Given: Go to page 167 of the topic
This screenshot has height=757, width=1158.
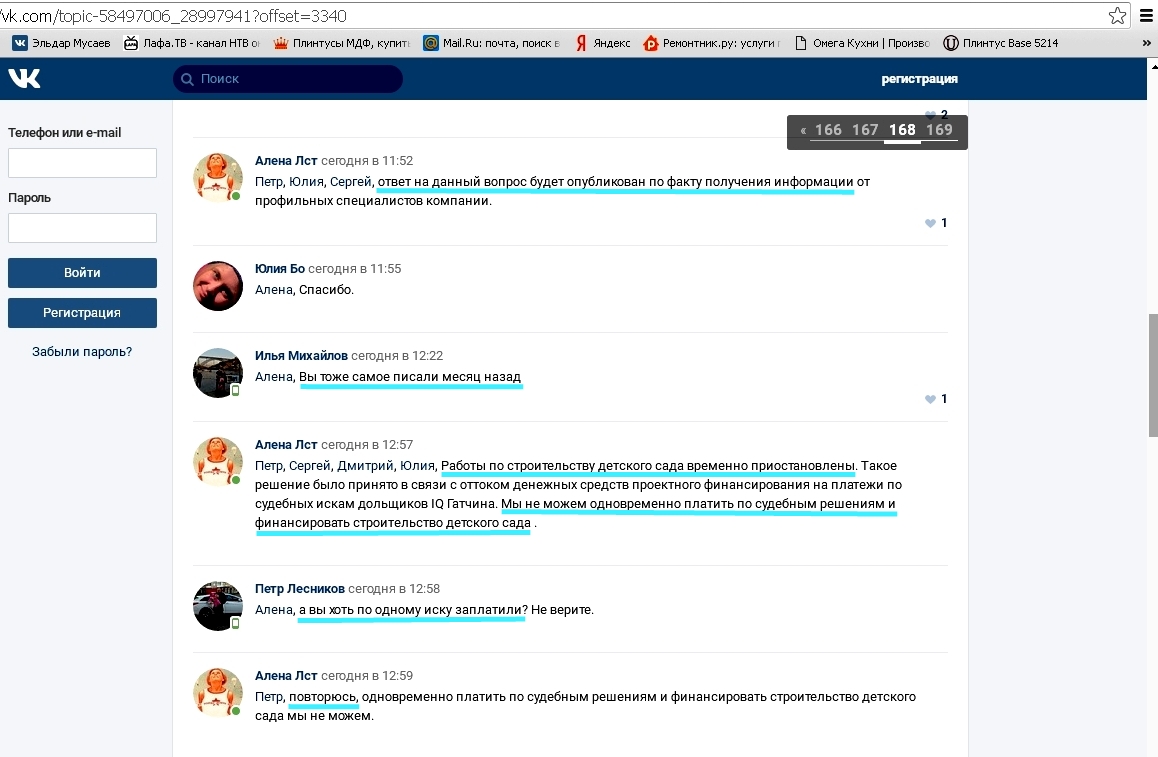Looking at the screenshot, I should click(x=865, y=130).
